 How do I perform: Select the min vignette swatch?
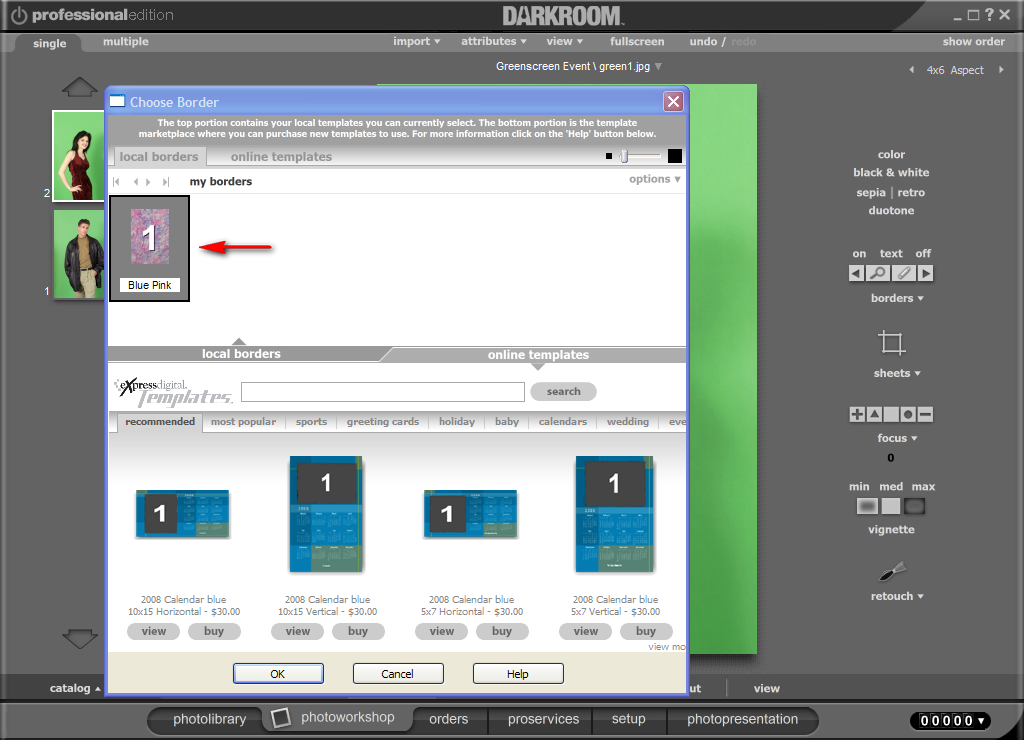[867, 506]
